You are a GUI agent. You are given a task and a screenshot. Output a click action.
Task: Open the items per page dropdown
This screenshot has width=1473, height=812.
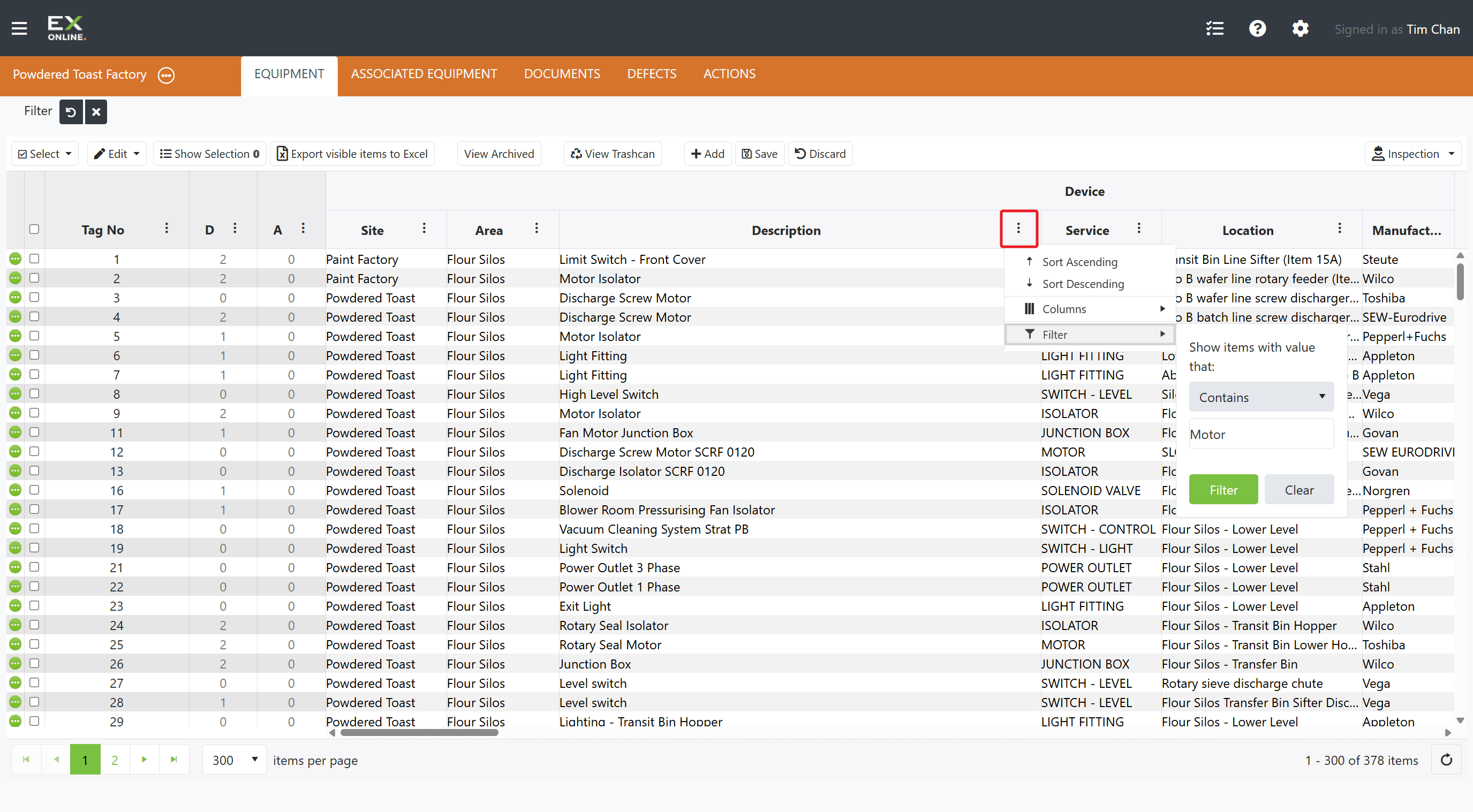pyautogui.click(x=235, y=760)
